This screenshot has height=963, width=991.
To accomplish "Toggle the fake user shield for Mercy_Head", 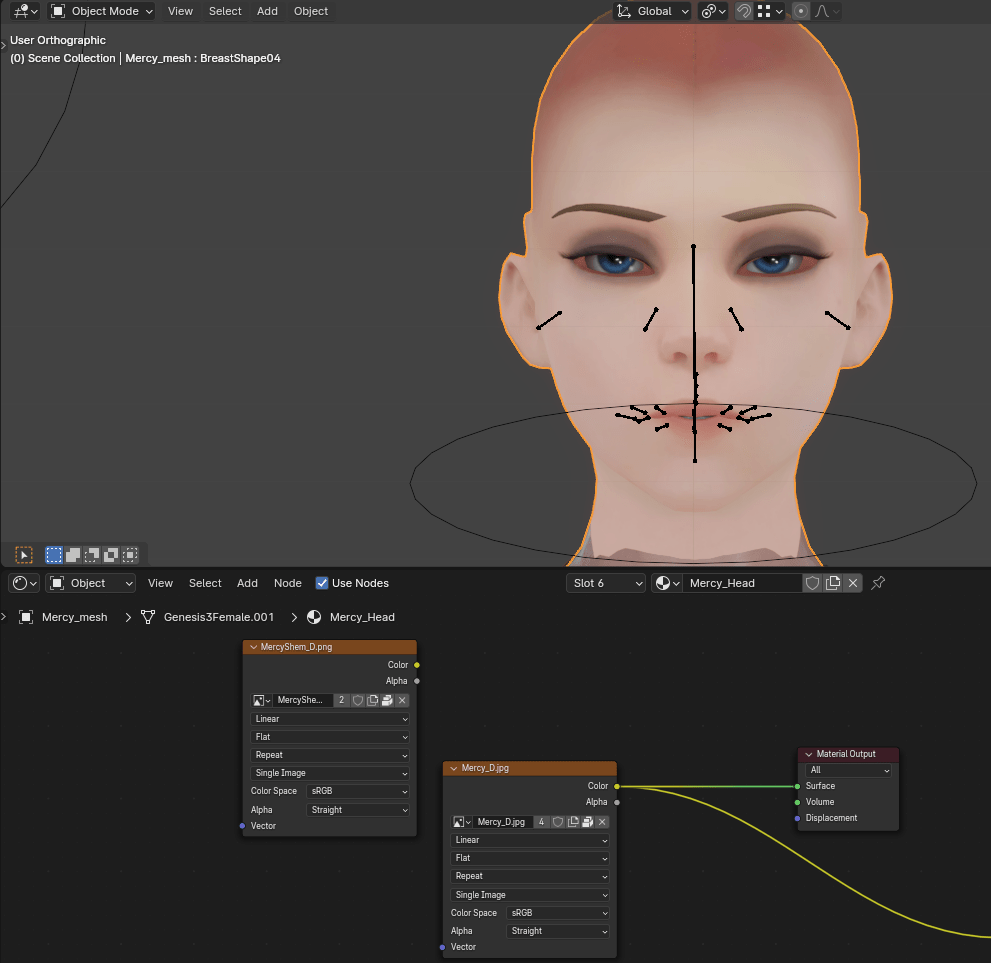I will click(812, 582).
